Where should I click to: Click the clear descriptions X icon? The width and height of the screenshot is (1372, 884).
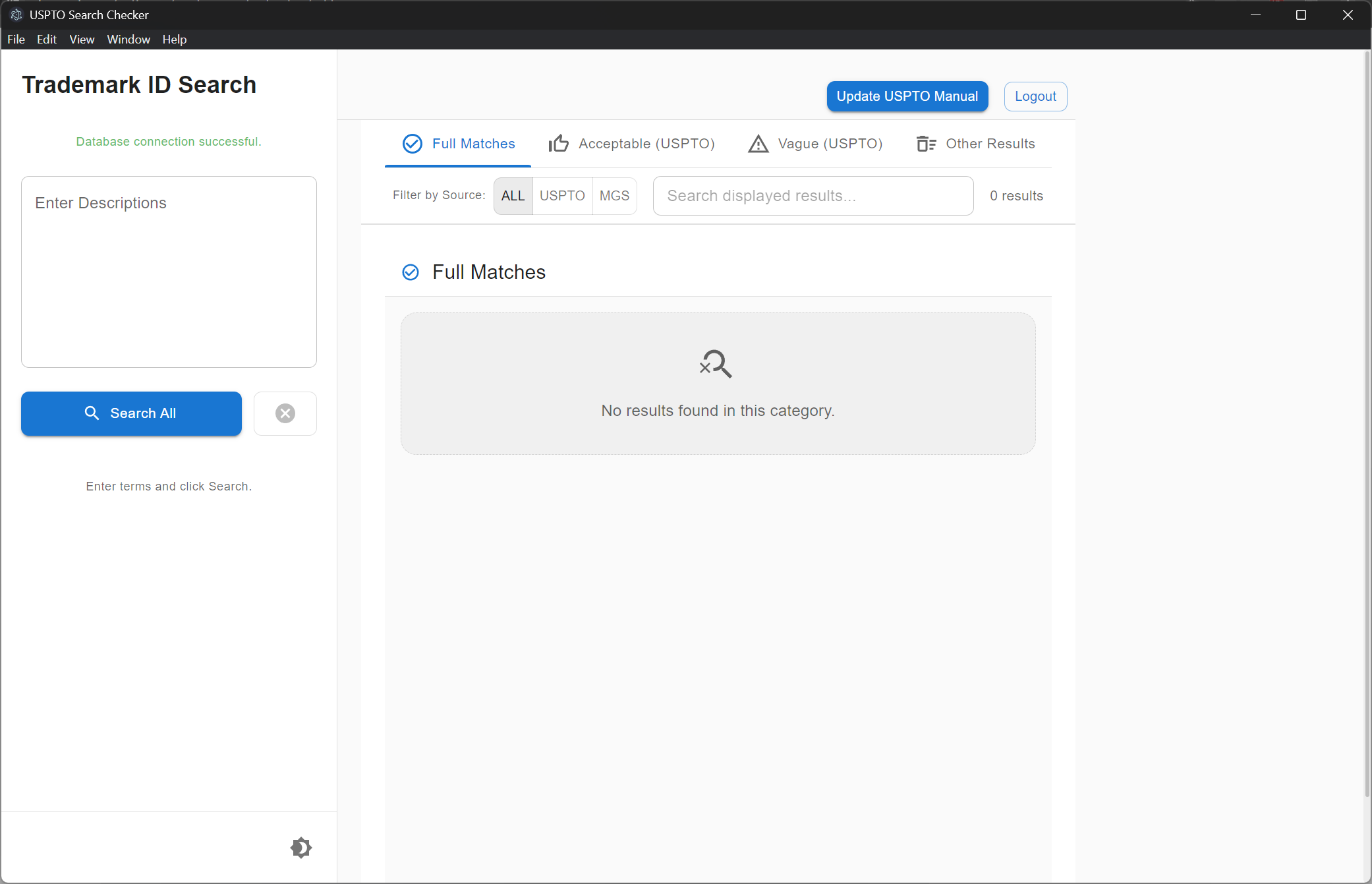pyautogui.click(x=285, y=413)
